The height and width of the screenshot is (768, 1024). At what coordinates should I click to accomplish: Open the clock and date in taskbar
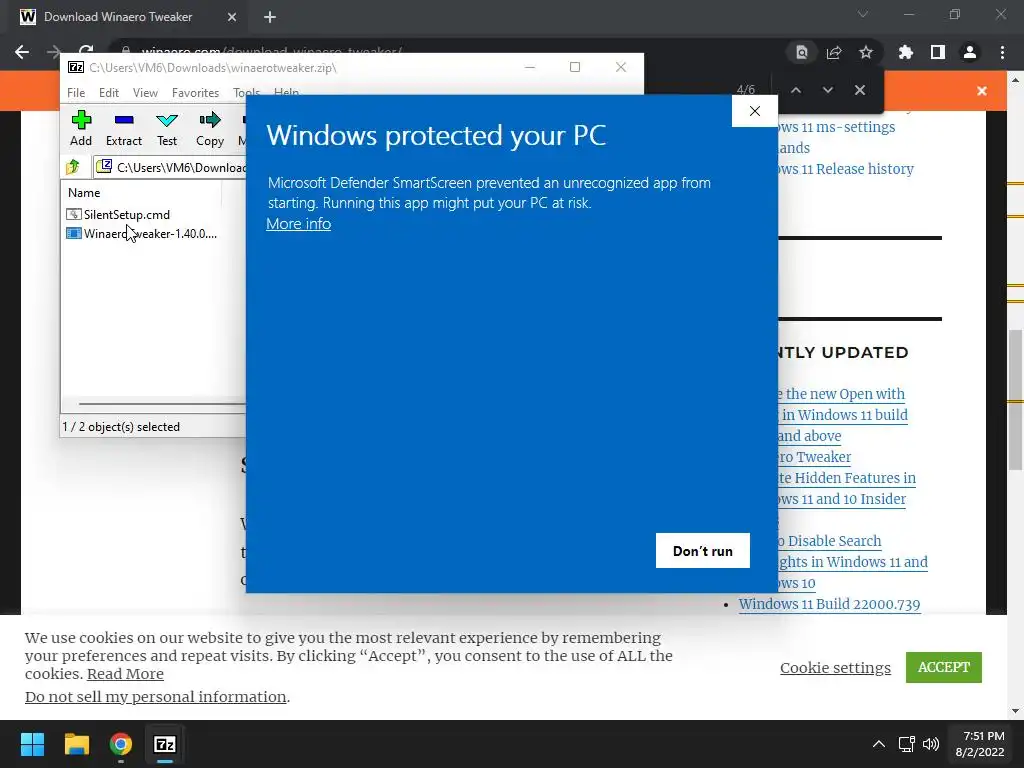(980, 744)
